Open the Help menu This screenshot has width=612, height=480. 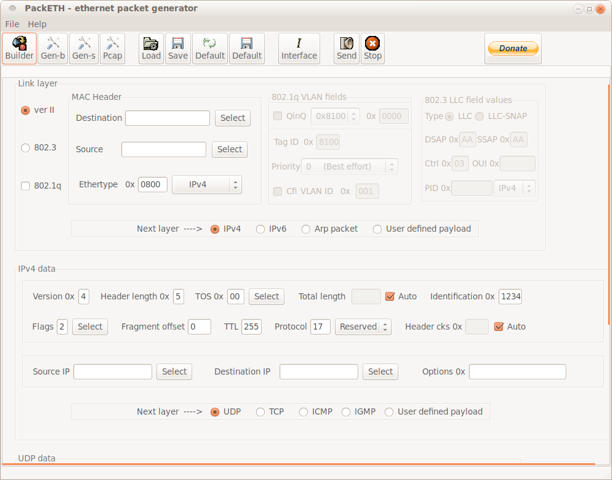point(37,24)
